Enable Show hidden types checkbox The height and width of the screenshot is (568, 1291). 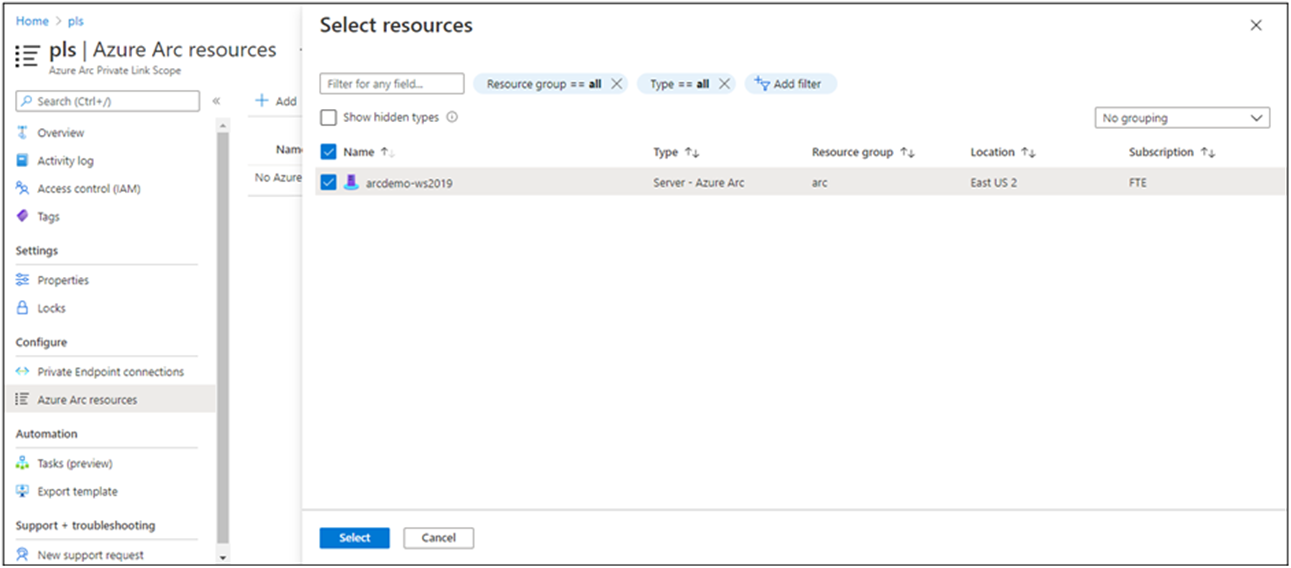pos(328,118)
